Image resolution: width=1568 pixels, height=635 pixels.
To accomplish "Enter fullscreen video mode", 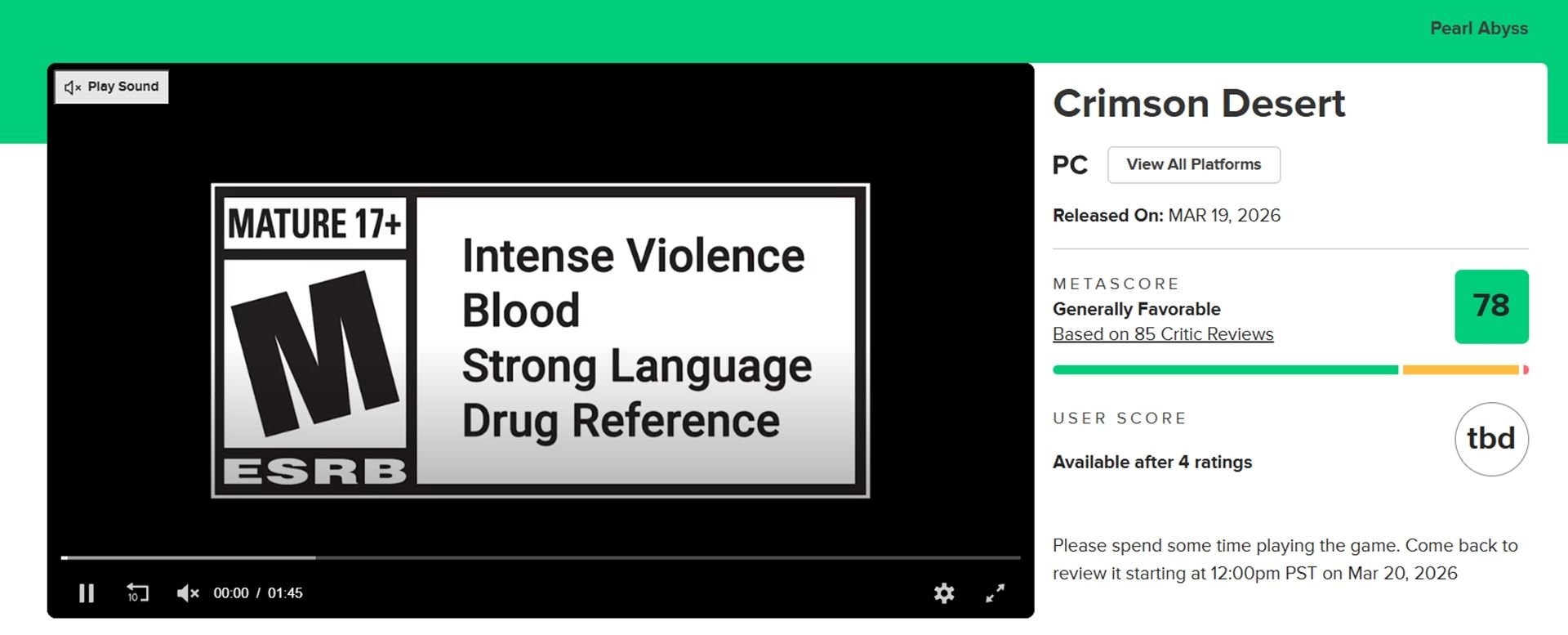I will [x=995, y=593].
